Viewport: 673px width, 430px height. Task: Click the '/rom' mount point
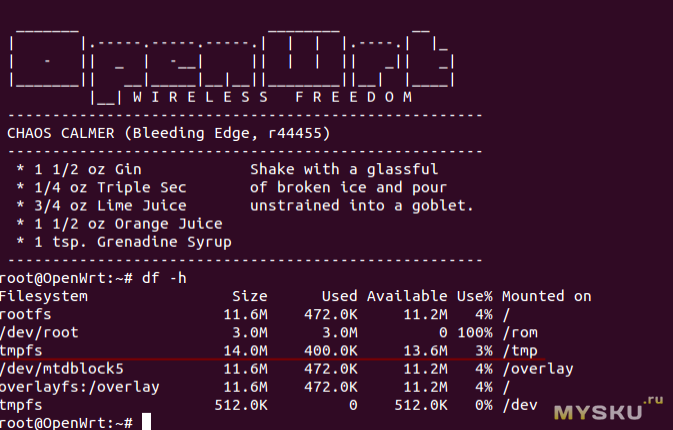(x=520, y=333)
